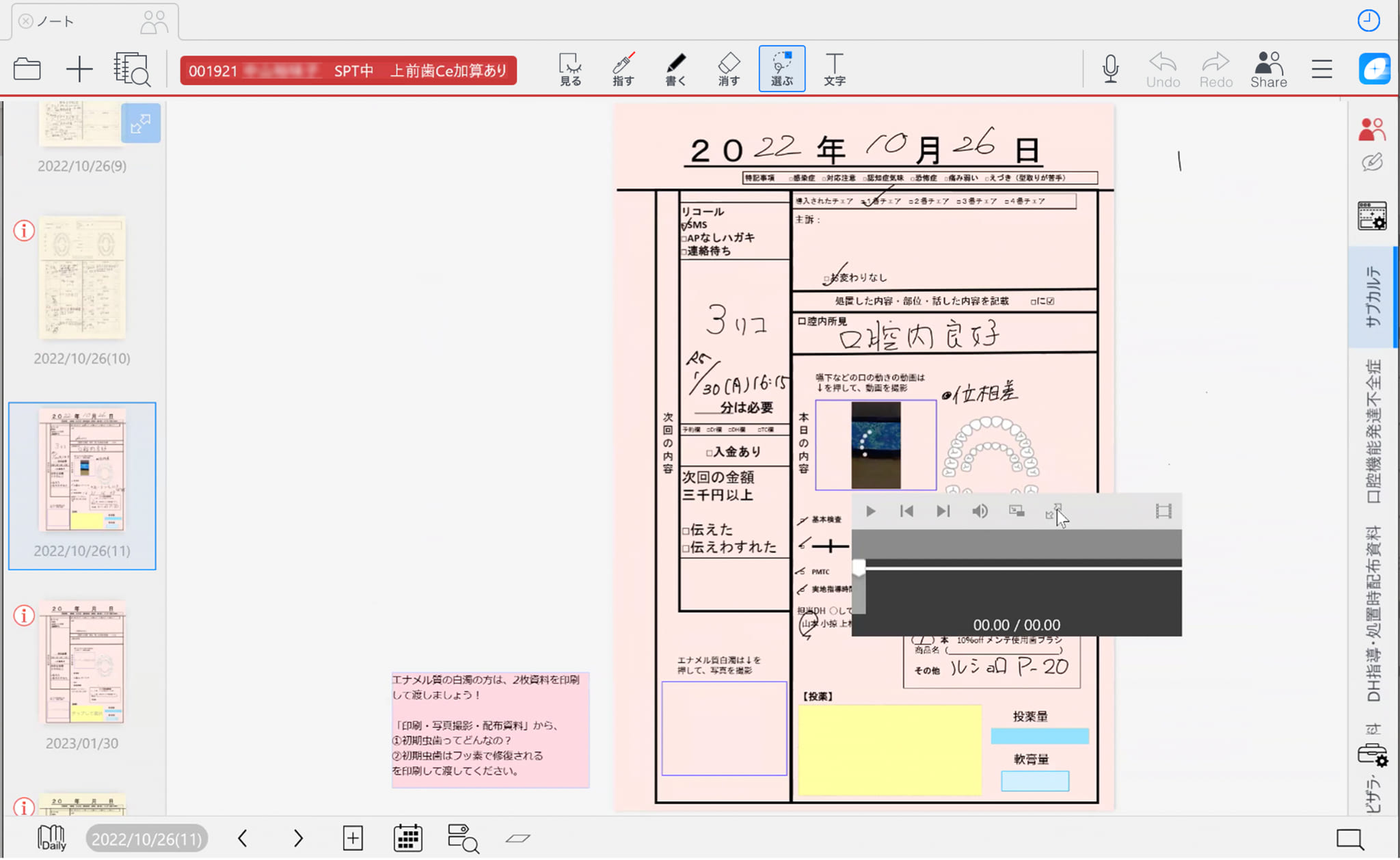Undo the last action

[x=1163, y=70]
